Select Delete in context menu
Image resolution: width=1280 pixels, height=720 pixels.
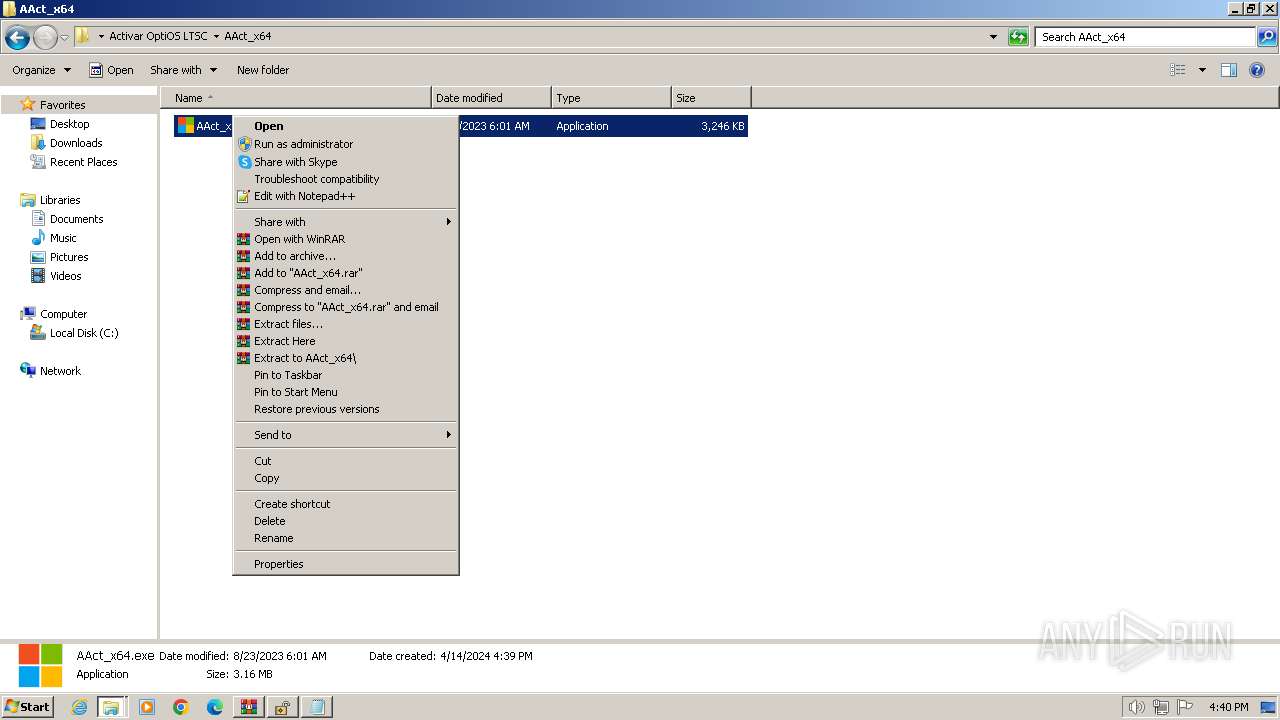(346, 521)
